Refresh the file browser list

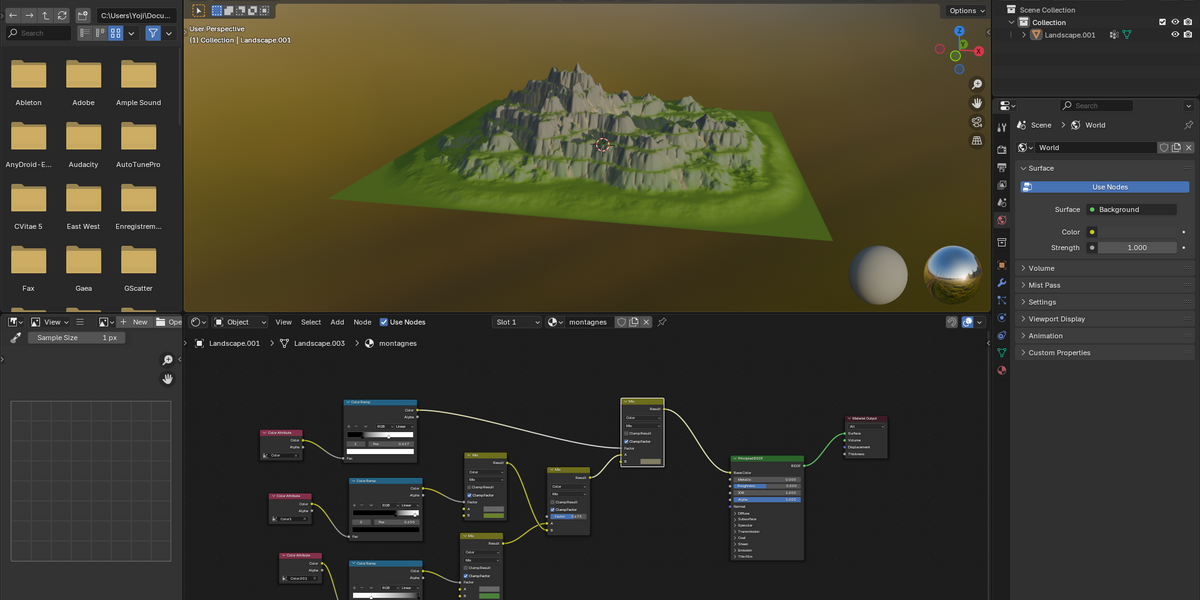pyautogui.click(x=62, y=16)
